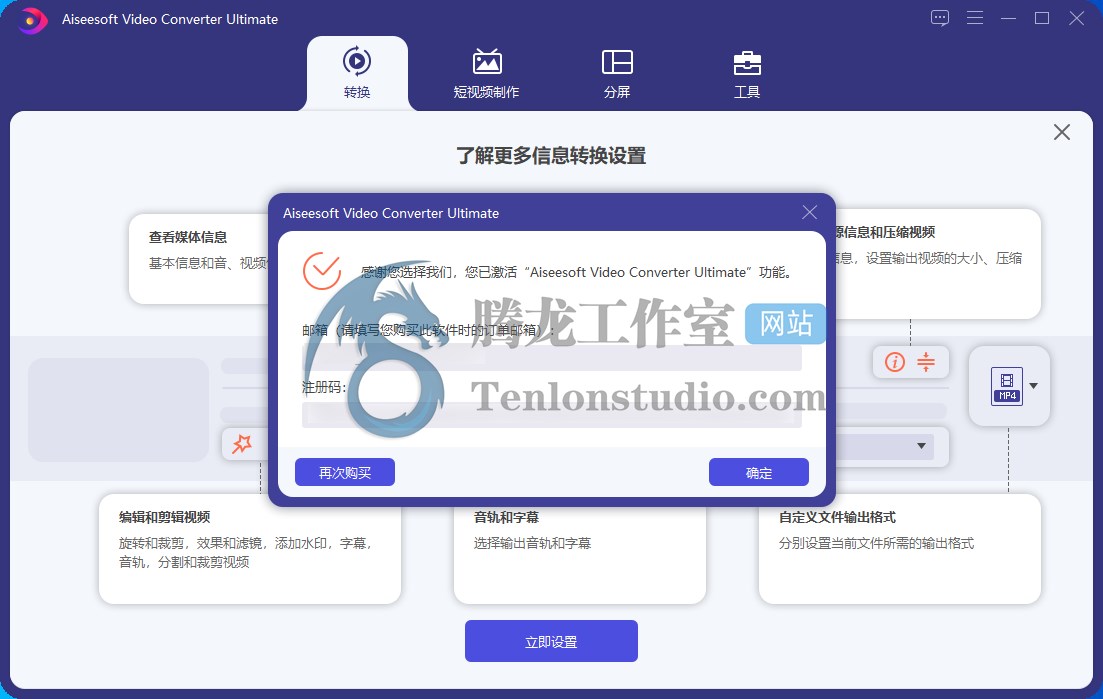Close the 了解更多信息转换设置 guide panel
This screenshot has height=699, width=1103.
coord(1061,132)
